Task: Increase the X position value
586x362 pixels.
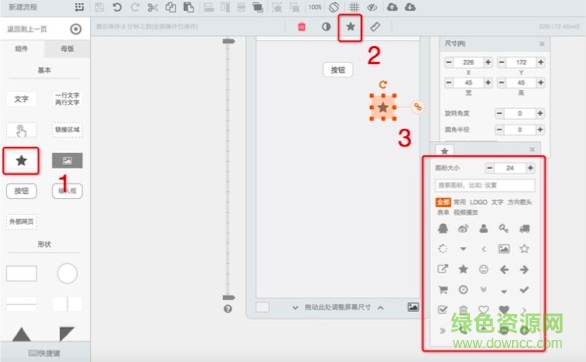Action: [x=488, y=62]
